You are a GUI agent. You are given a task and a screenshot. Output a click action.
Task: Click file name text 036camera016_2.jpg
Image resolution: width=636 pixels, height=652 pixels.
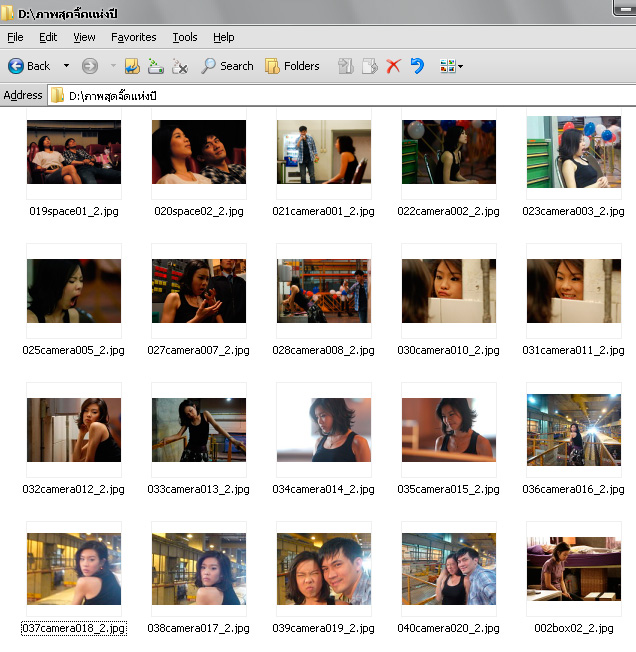[x=574, y=489]
